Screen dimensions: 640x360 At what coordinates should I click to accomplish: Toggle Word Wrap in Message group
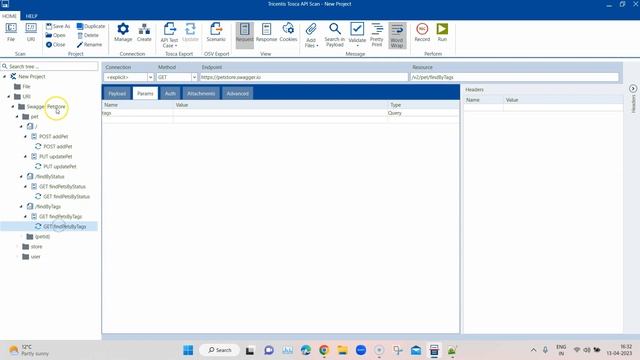397,35
